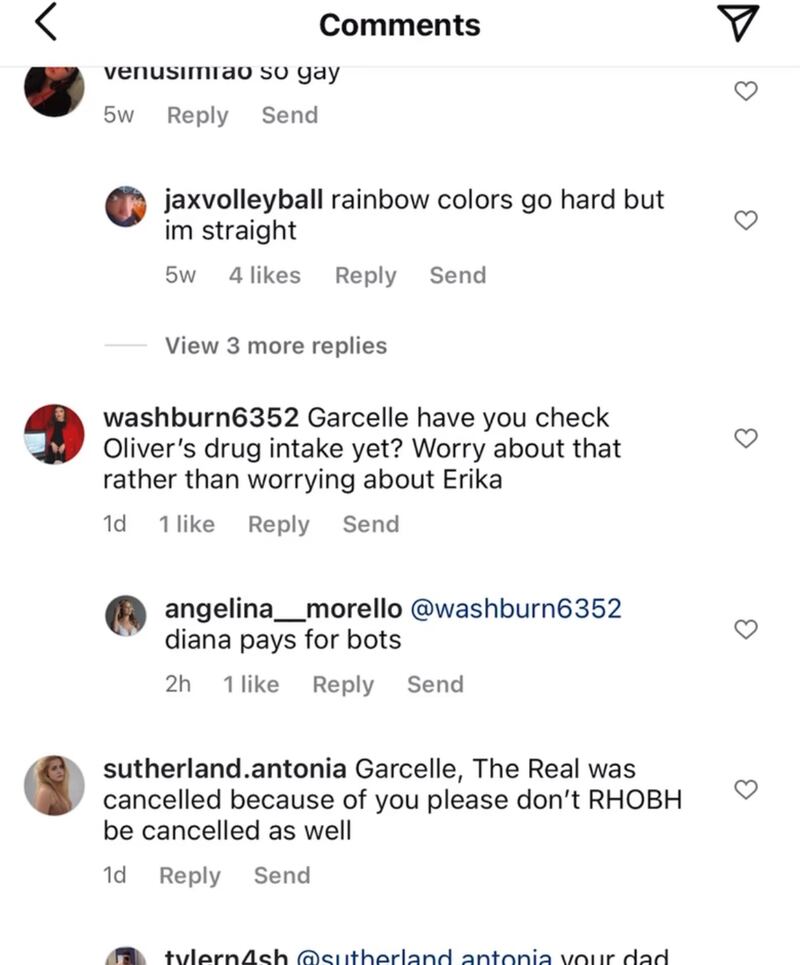
Task: Open the share paper-plane icon
Action: click(x=740, y=24)
